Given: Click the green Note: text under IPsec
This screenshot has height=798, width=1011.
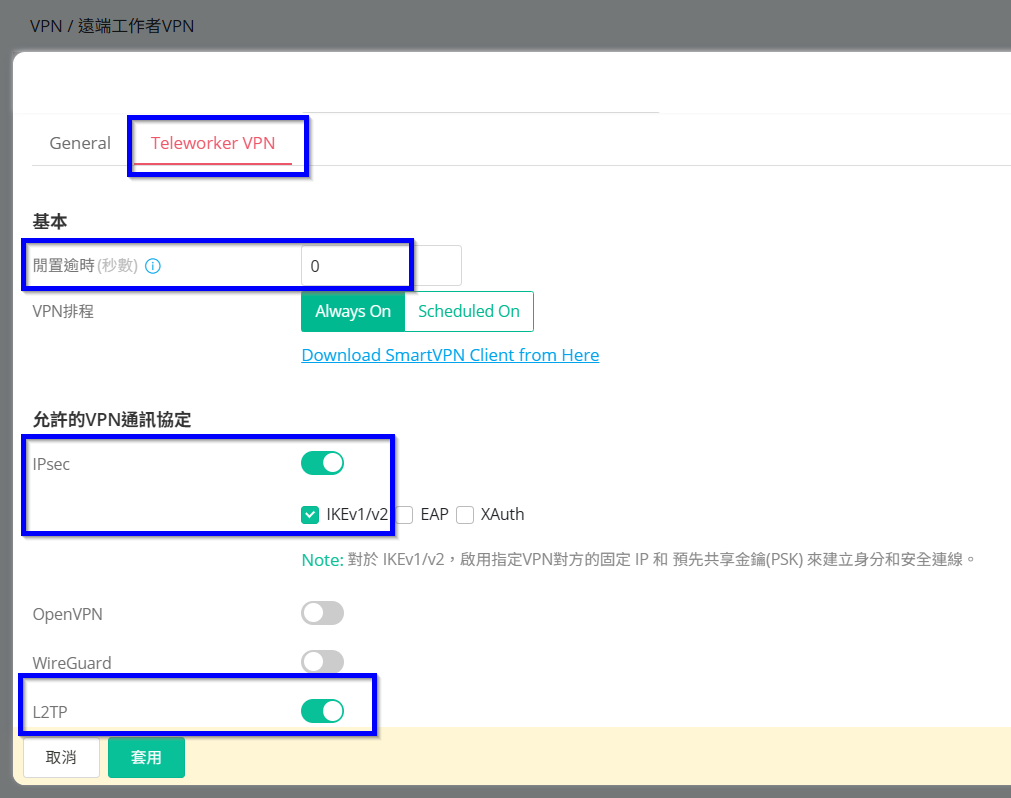Looking at the screenshot, I should pos(322,560).
